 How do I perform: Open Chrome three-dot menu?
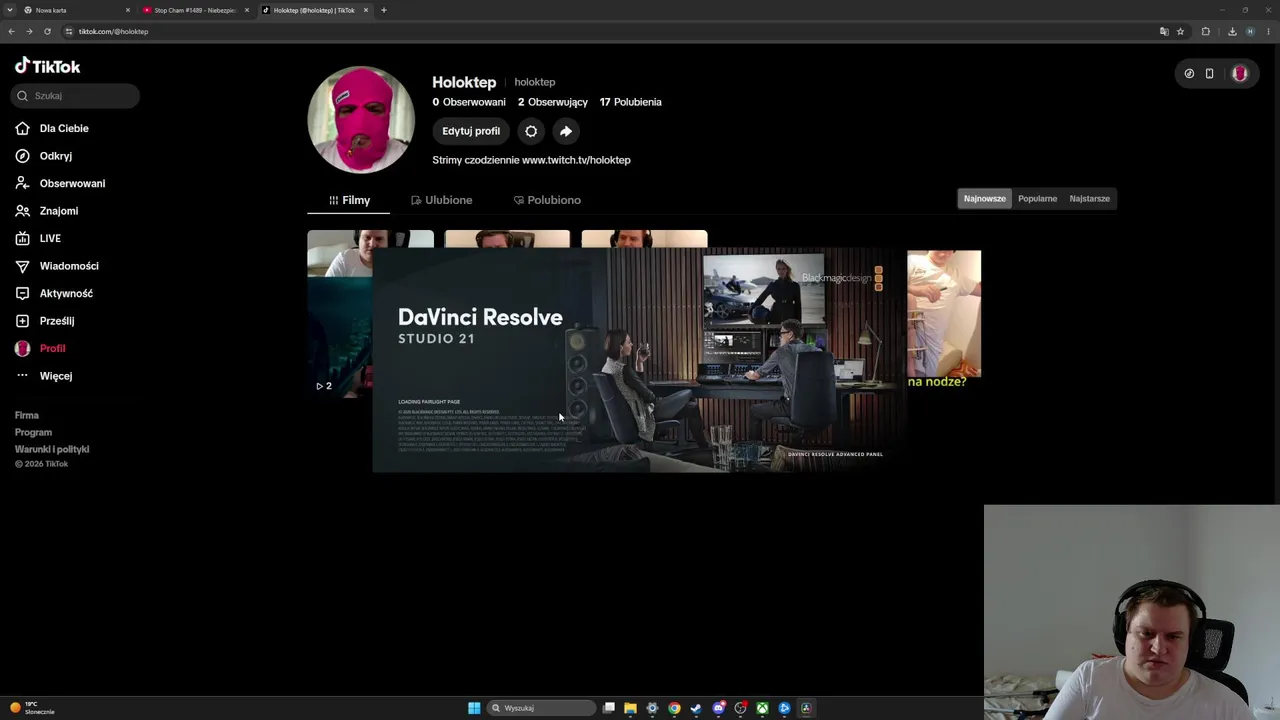[1268, 31]
